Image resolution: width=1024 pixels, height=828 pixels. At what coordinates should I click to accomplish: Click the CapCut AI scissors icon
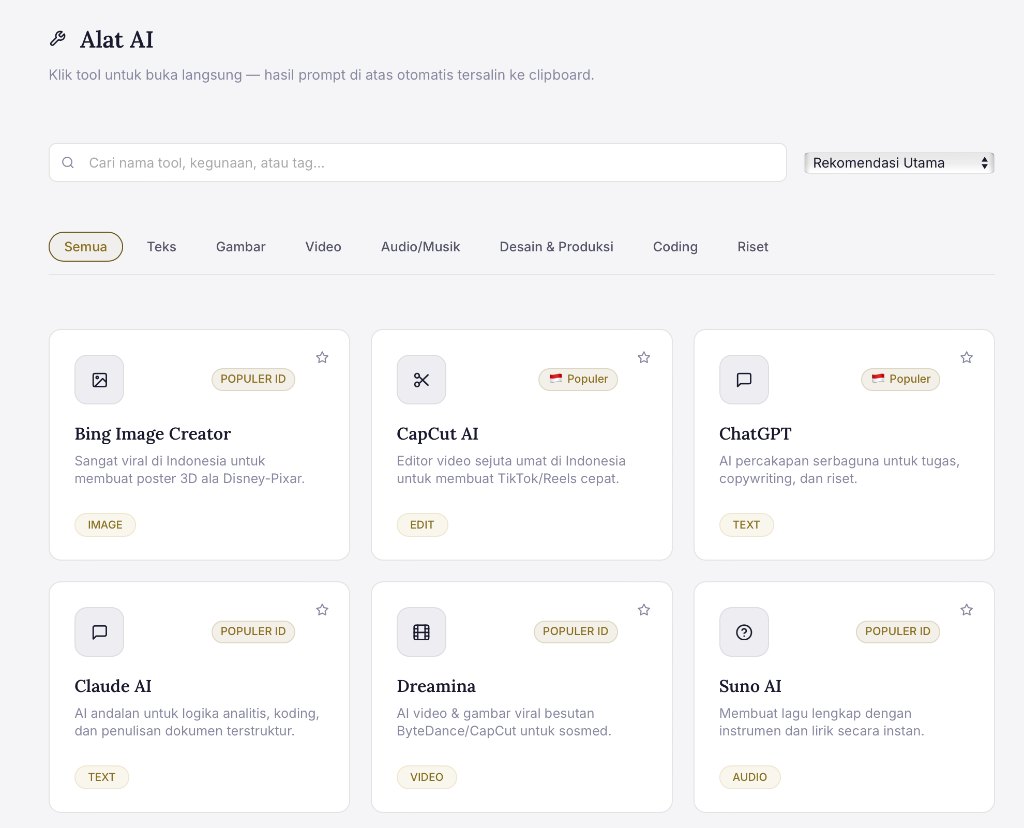pyautogui.click(x=421, y=380)
